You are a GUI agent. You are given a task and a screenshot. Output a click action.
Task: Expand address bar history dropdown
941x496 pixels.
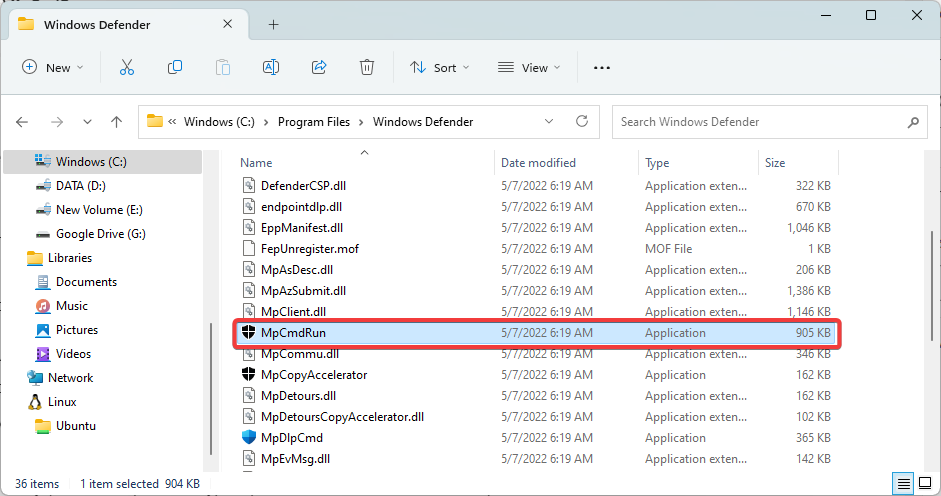549,121
